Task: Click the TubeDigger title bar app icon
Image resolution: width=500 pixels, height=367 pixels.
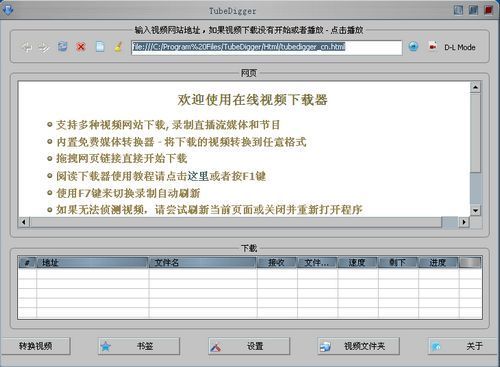Action: pyautogui.click(x=7, y=10)
